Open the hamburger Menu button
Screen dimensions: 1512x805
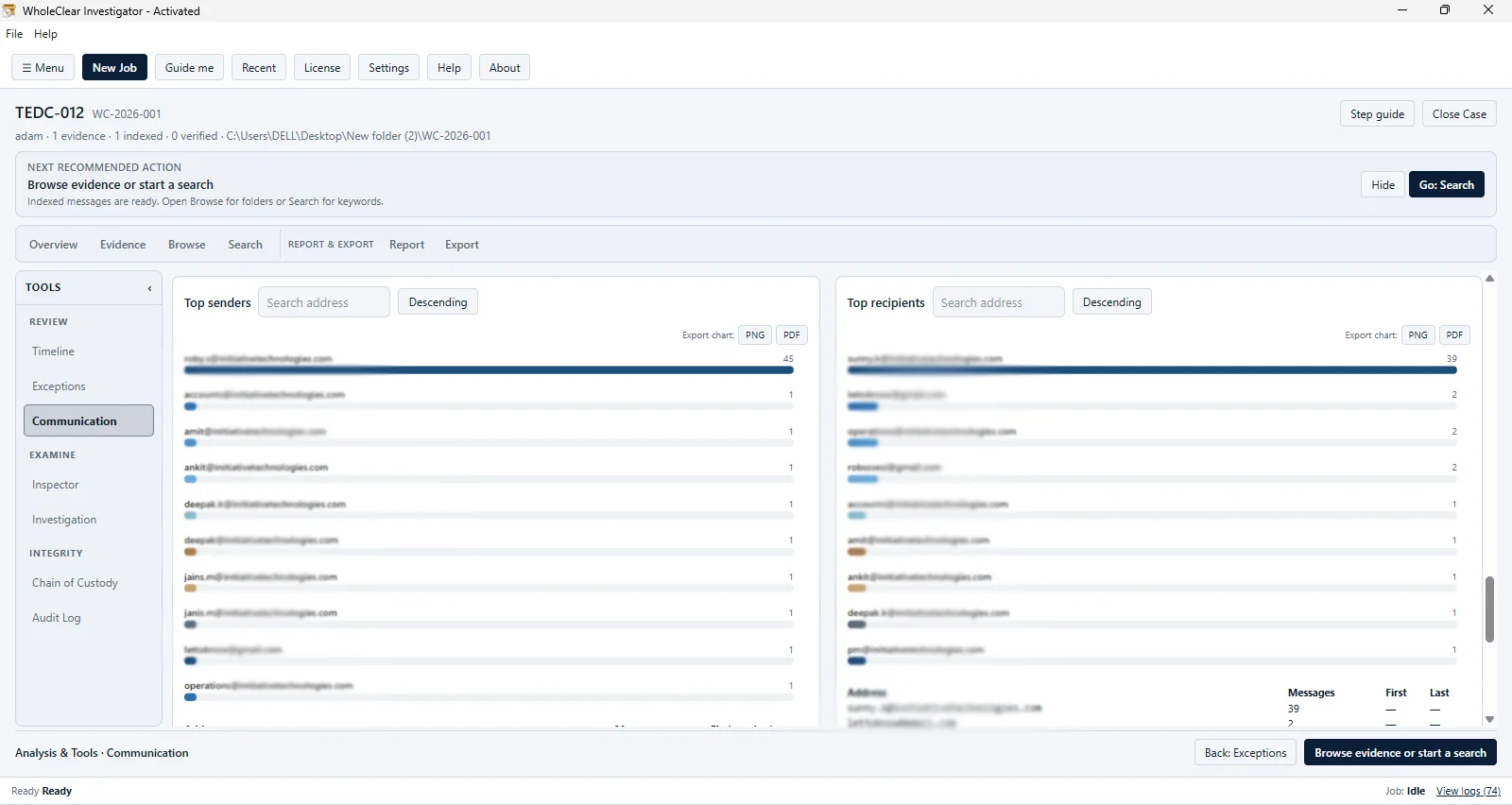click(x=43, y=68)
